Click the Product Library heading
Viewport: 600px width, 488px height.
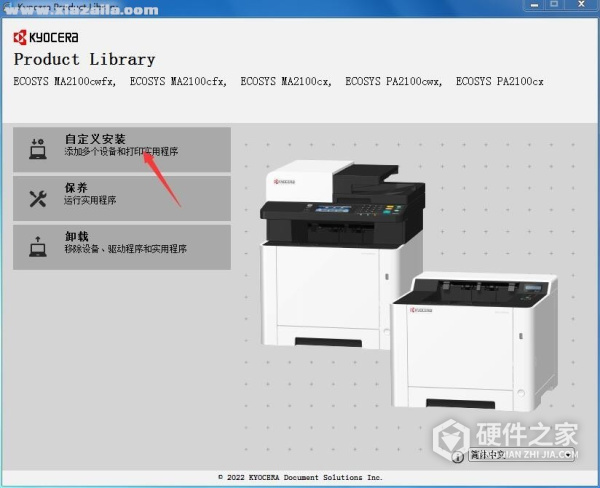tap(85, 59)
